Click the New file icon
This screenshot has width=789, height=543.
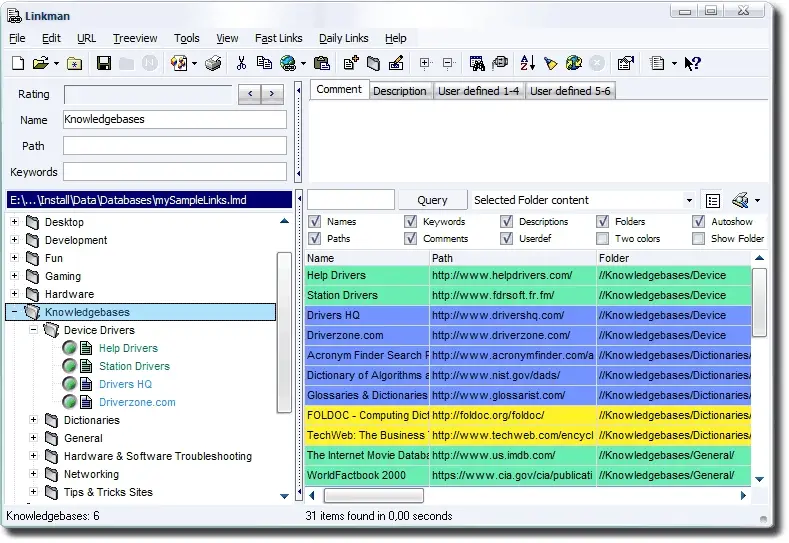[x=18, y=63]
